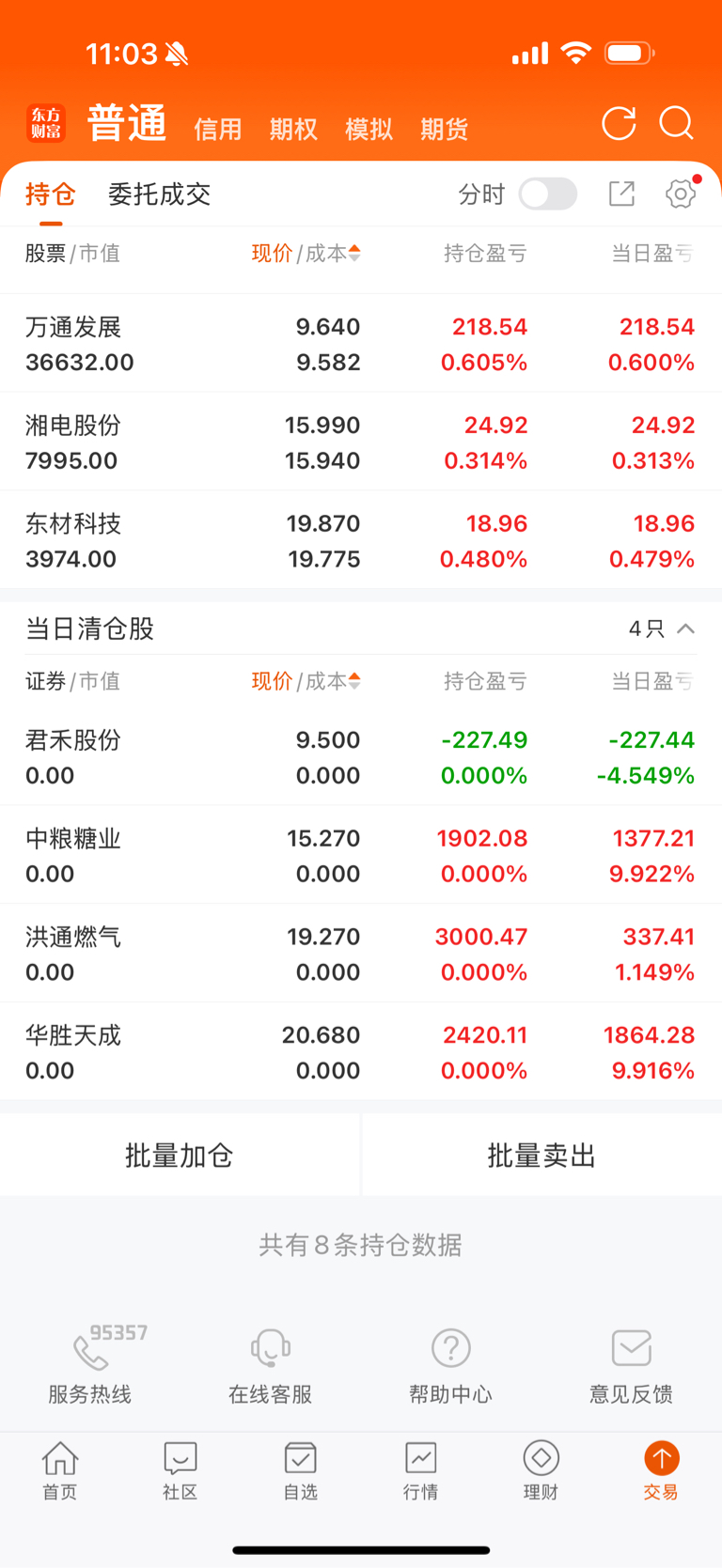
Task: Collapse 当日清仓股 section with chevron
Action: click(x=686, y=629)
